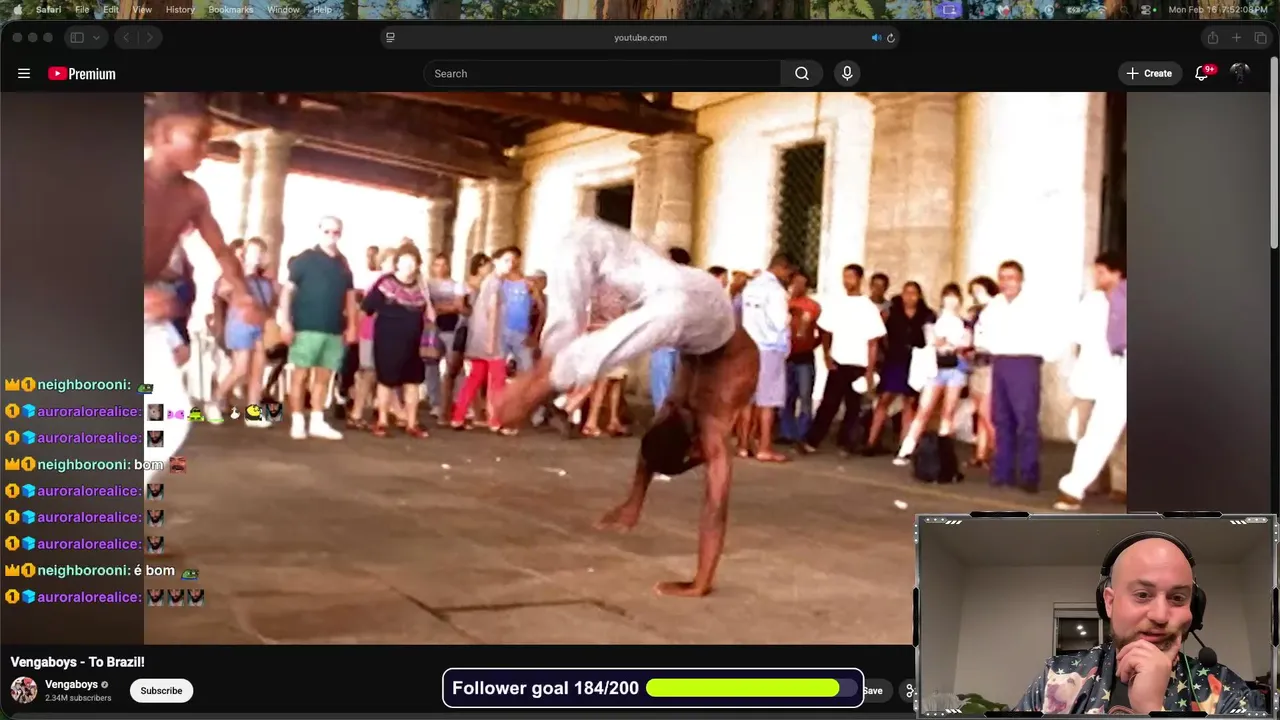
Task: Open the File menu
Action: click(x=82, y=9)
